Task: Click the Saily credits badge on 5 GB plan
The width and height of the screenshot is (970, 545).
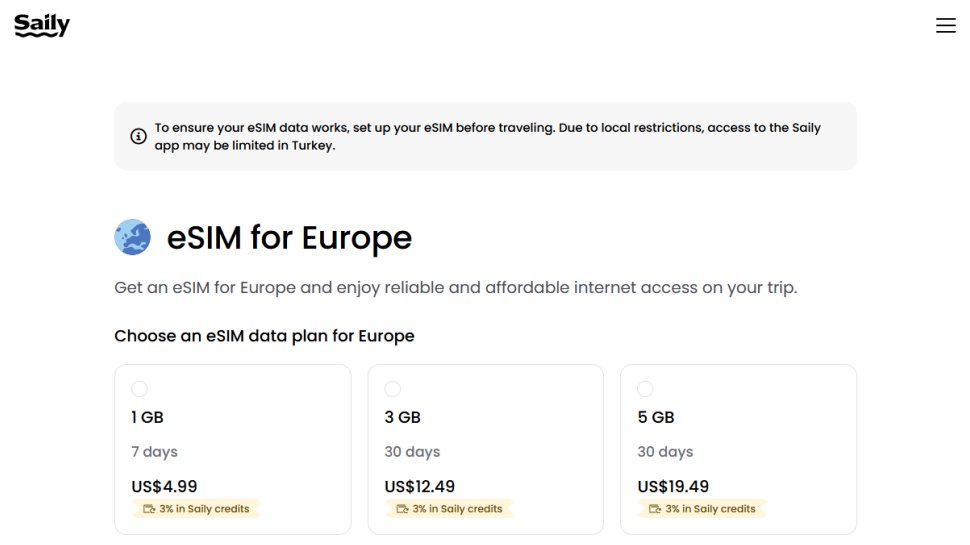Action: pyautogui.click(x=703, y=509)
